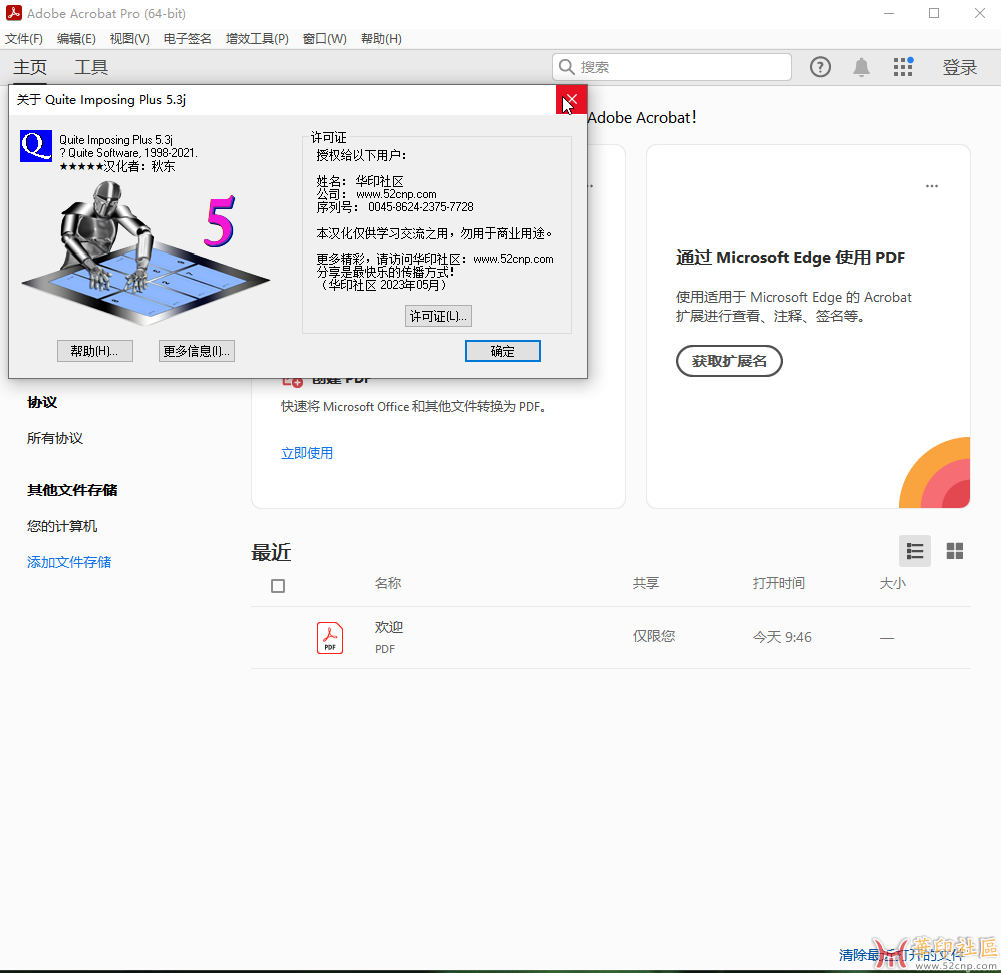The height and width of the screenshot is (973, 1001).
Task: Open the 电子签名 menu
Action: (x=188, y=39)
